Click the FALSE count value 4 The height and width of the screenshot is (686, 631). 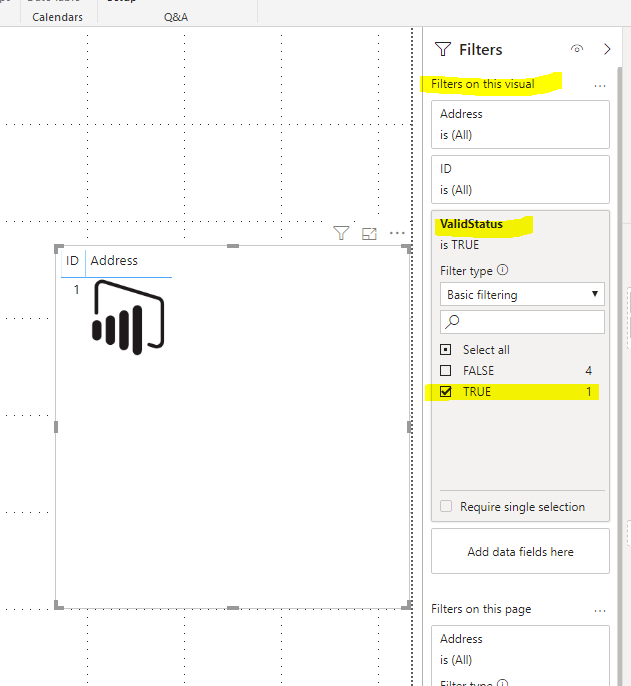click(589, 371)
